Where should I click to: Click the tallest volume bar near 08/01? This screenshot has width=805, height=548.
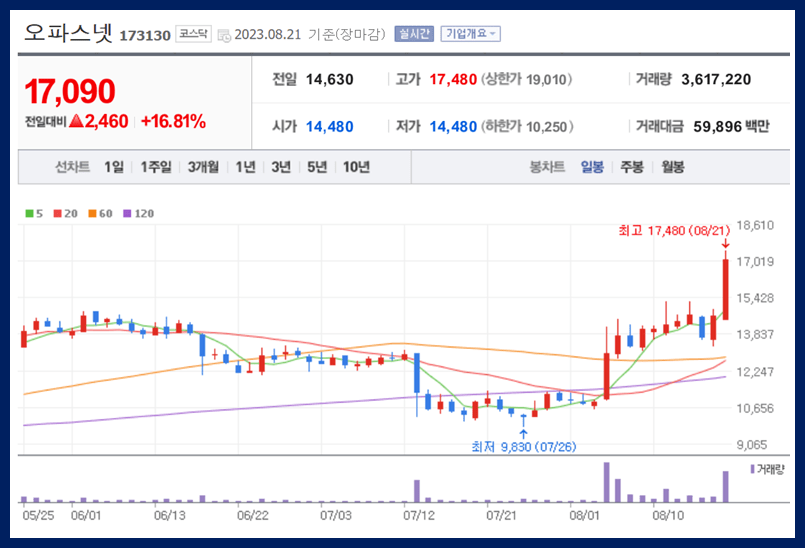(606, 482)
